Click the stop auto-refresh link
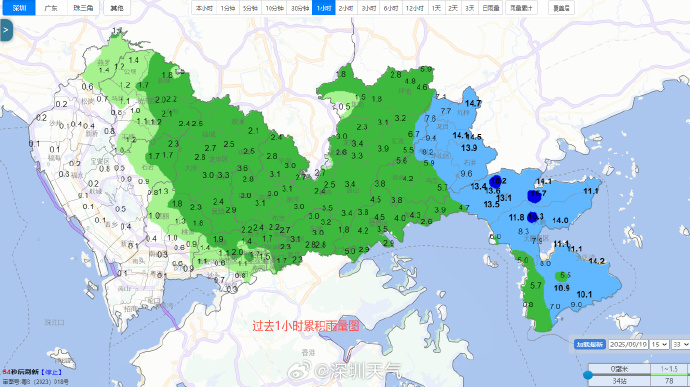The image size is (690, 387). pyautogui.click(x=51, y=372)
